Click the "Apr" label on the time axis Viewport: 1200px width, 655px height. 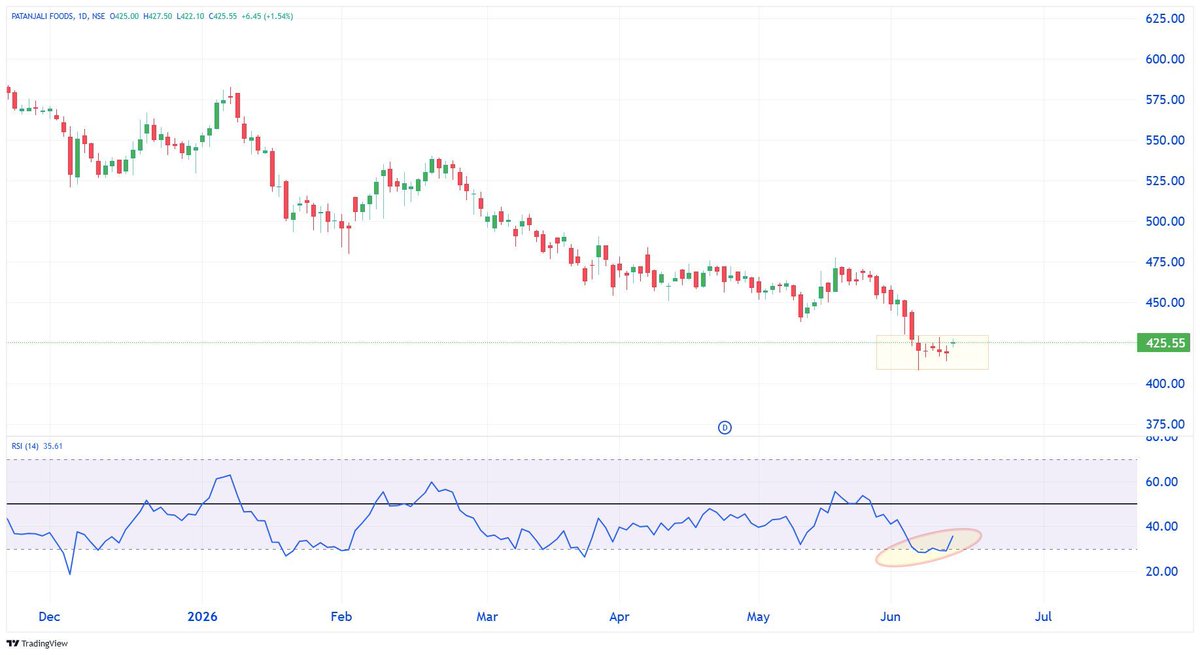click(x=618, y=616)
